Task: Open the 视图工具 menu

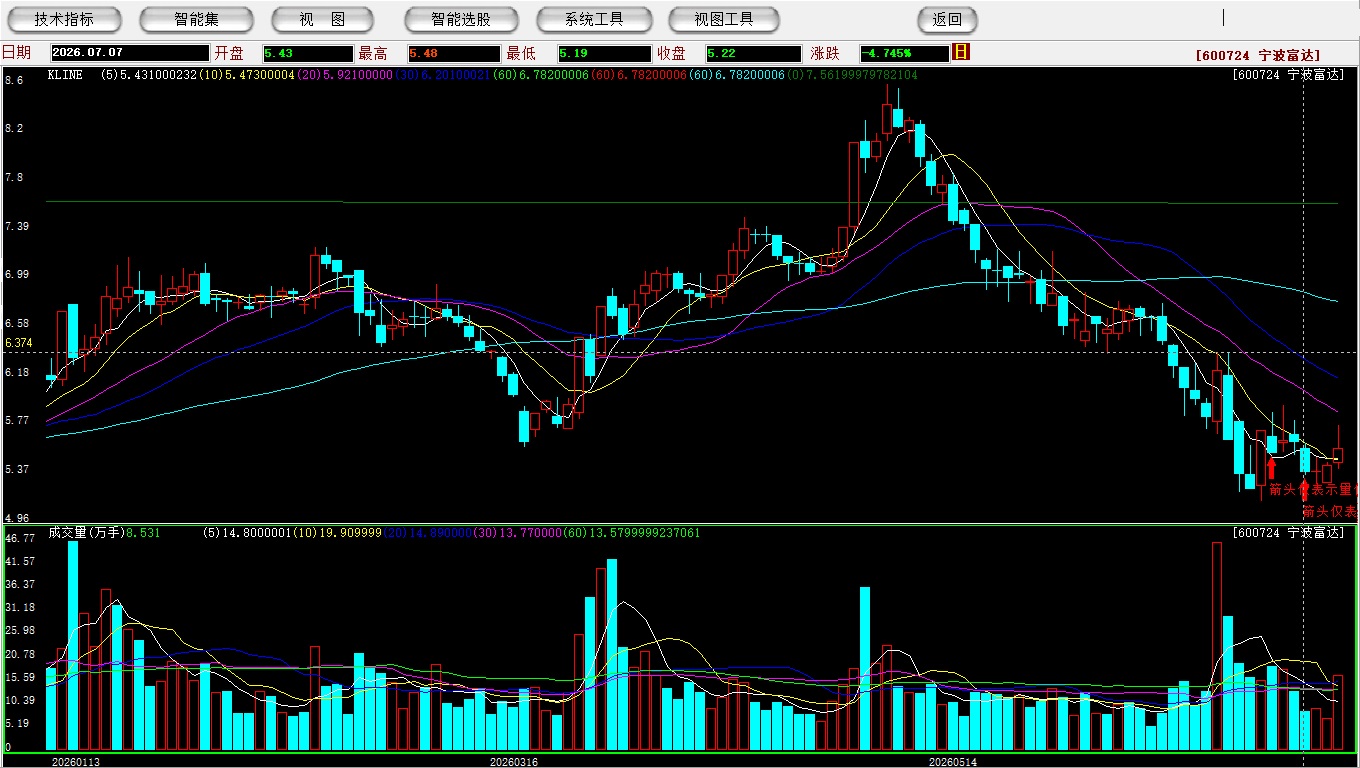Action: coord(724,19)
